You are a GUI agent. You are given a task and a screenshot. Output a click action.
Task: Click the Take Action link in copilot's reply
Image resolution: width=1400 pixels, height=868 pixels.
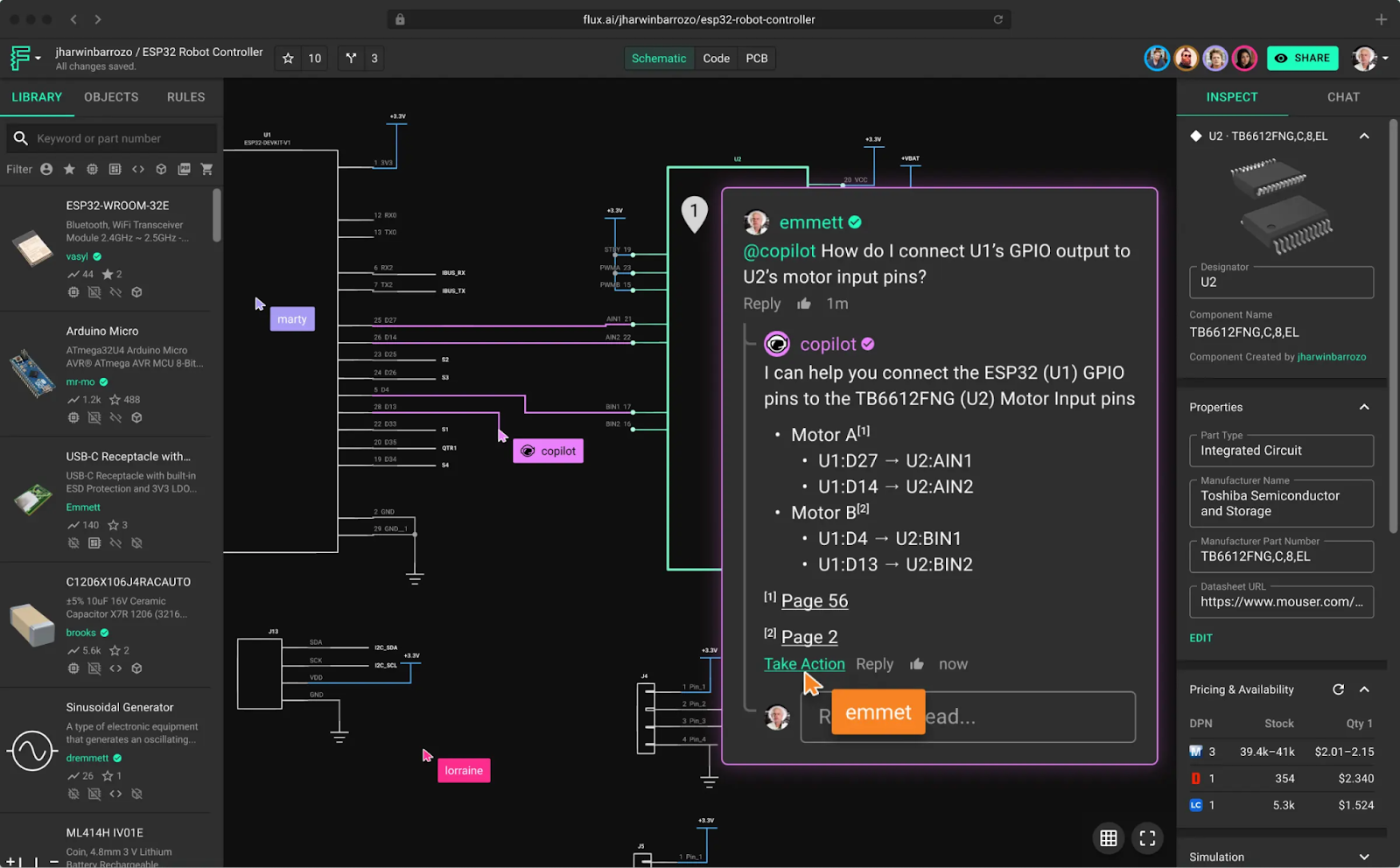pyautogui.click(x=803, y=664)
